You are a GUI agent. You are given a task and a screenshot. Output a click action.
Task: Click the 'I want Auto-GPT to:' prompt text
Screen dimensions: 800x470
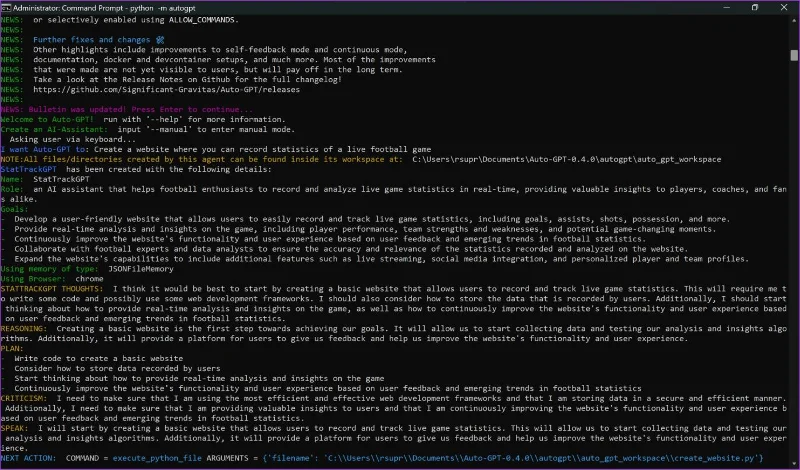click(x=44, y=149)
